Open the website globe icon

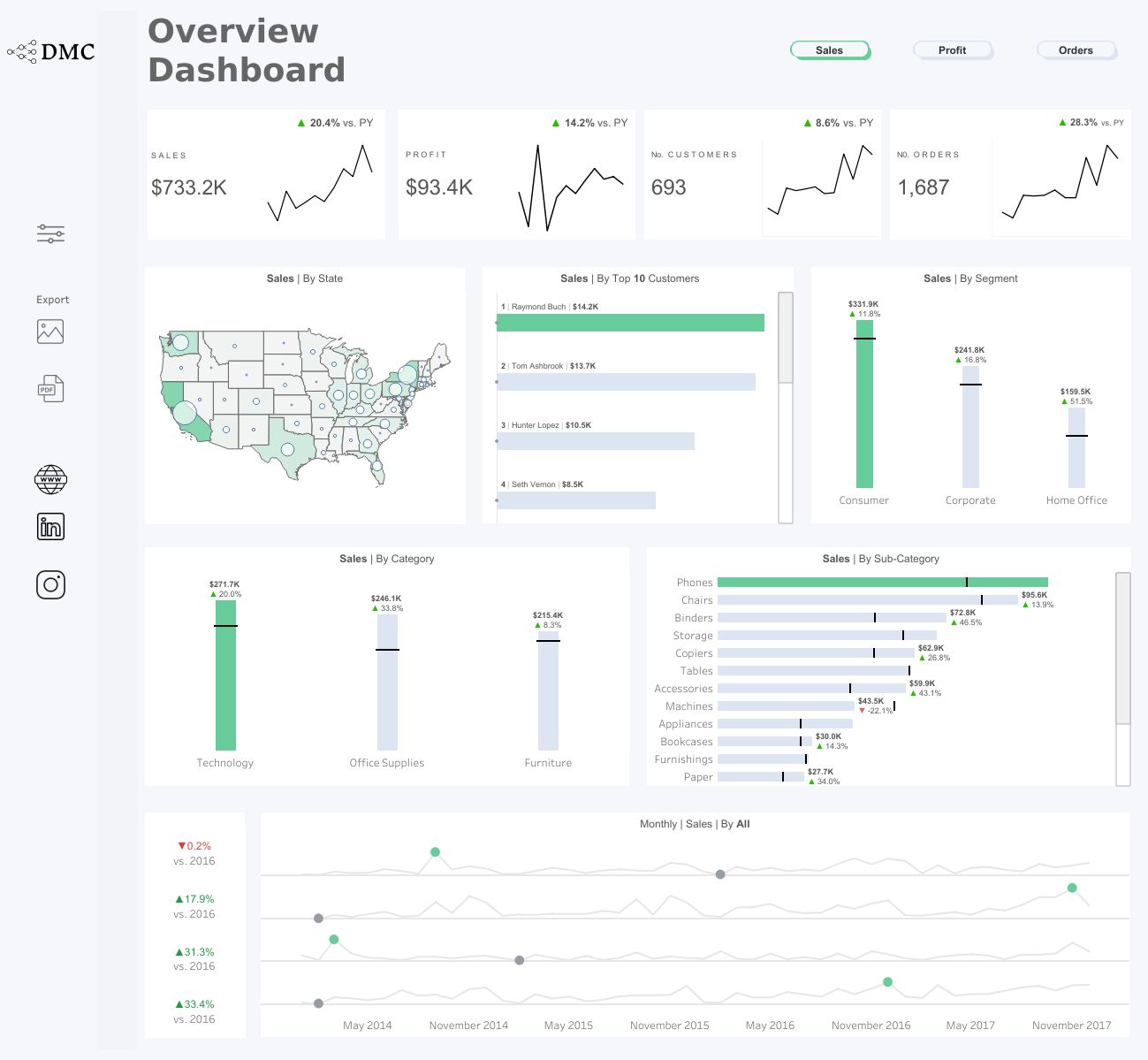click(50, 479)
